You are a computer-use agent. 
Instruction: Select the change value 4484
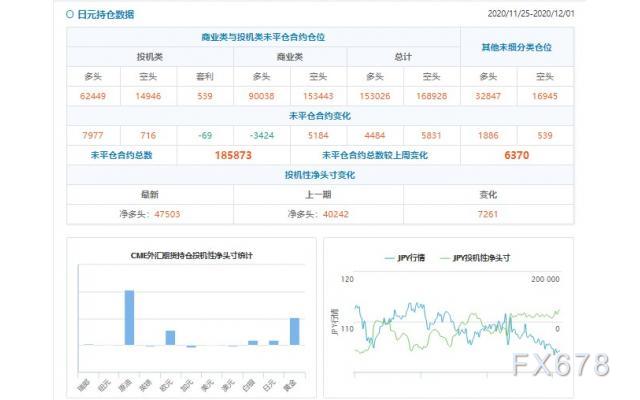tap(375, 135)
